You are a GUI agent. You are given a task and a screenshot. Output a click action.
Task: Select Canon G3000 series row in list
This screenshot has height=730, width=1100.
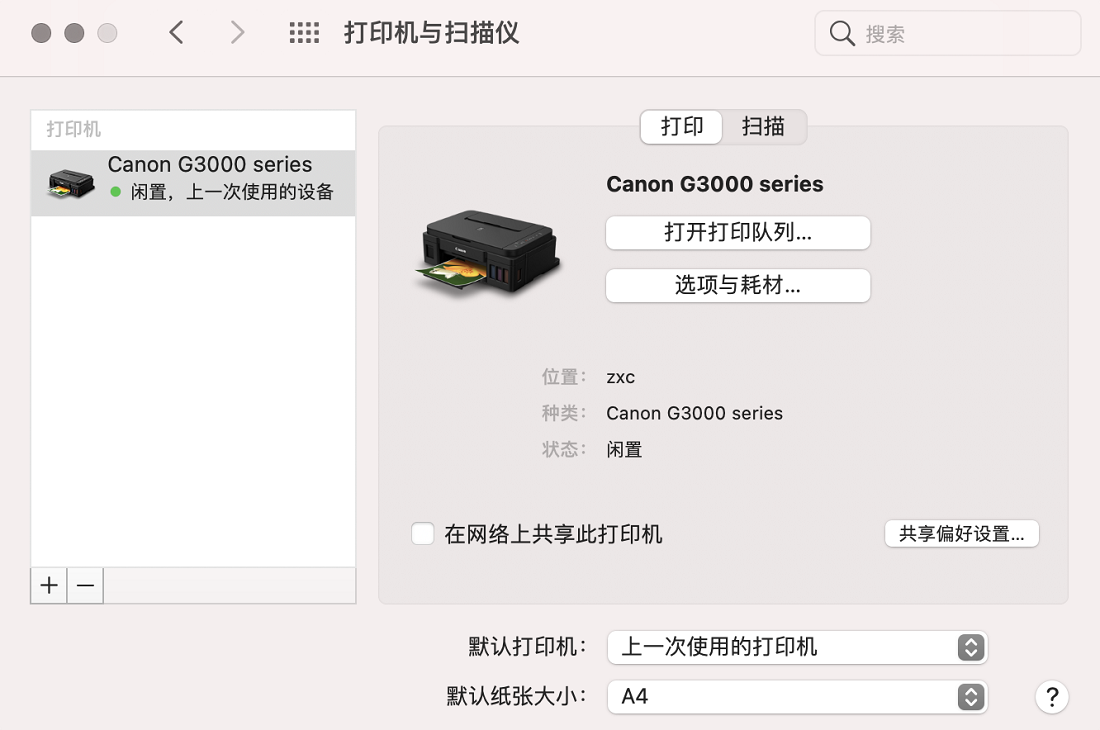(193, 183)
